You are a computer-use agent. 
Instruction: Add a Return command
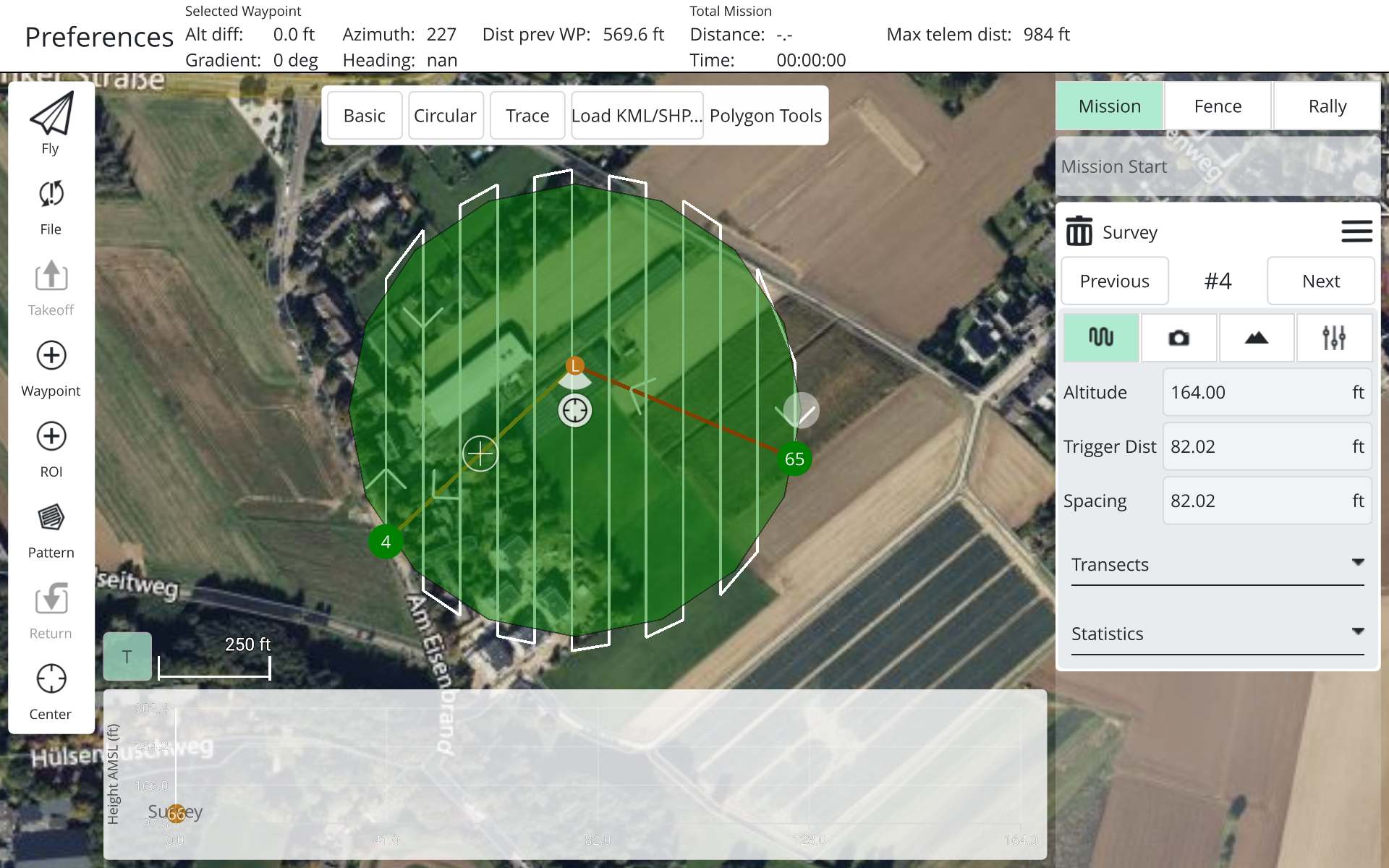pos(51,612)
